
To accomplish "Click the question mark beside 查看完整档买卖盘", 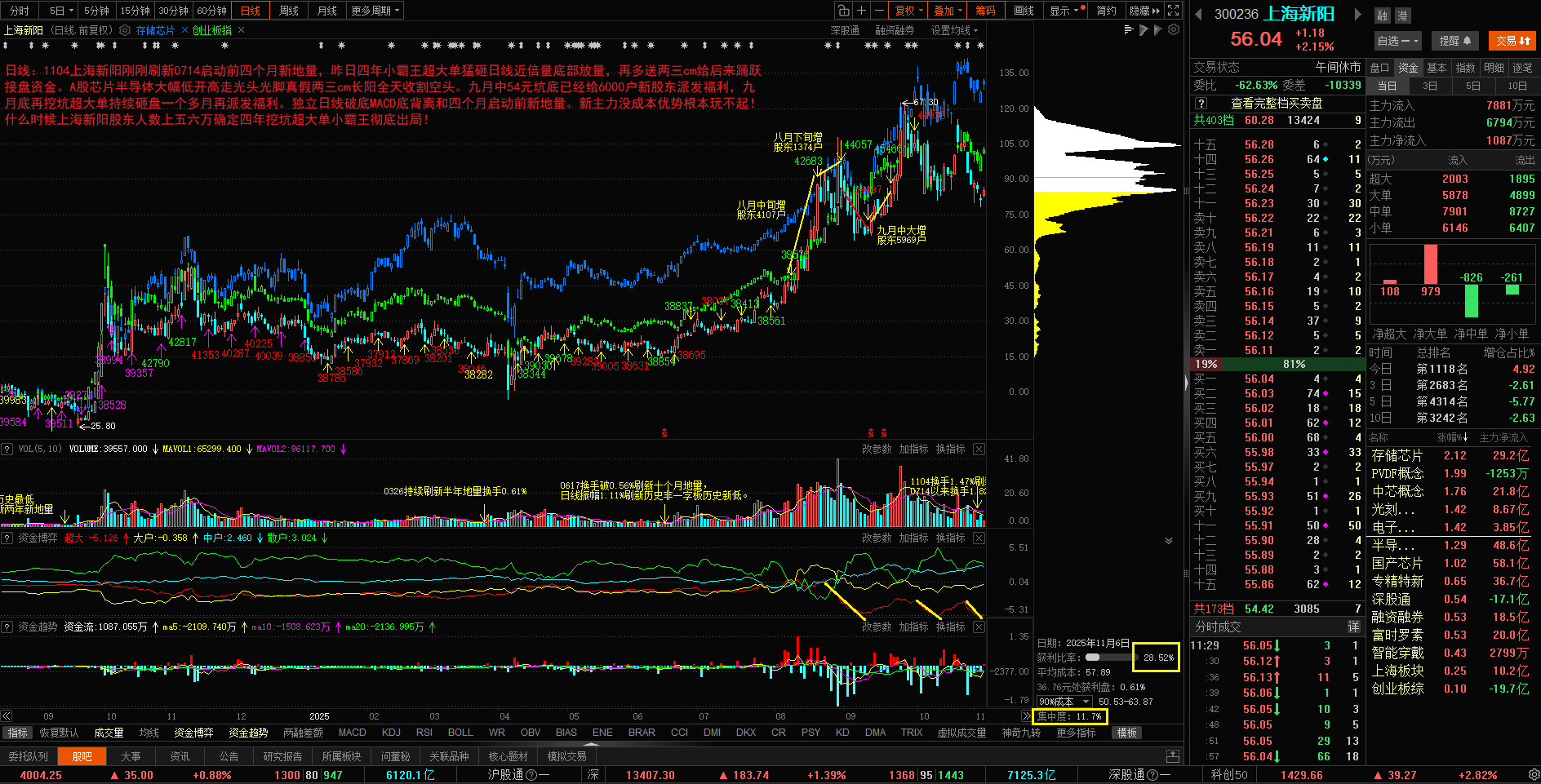I will click(x=1201, y=104).
